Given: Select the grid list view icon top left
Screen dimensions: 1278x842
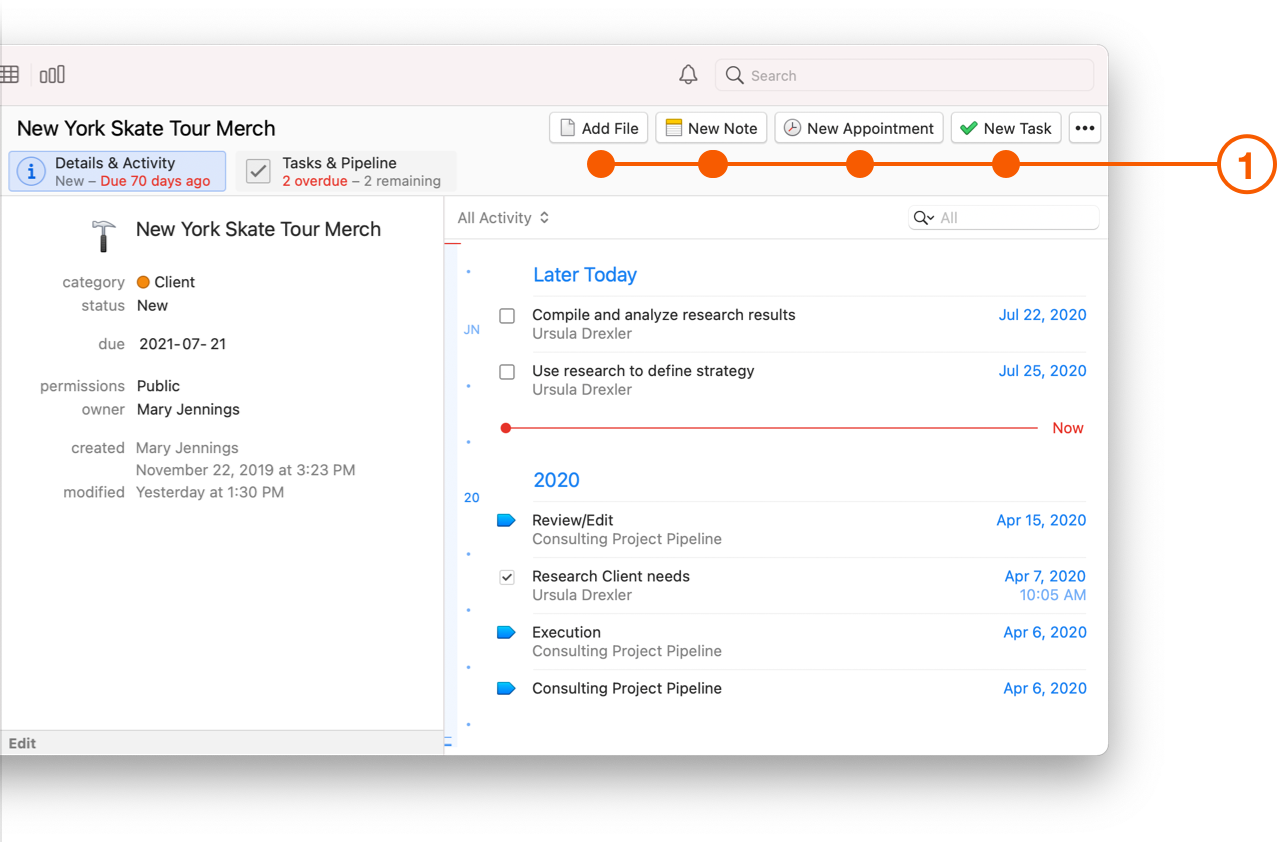Looking at the screenshot, I should (9, 74).
